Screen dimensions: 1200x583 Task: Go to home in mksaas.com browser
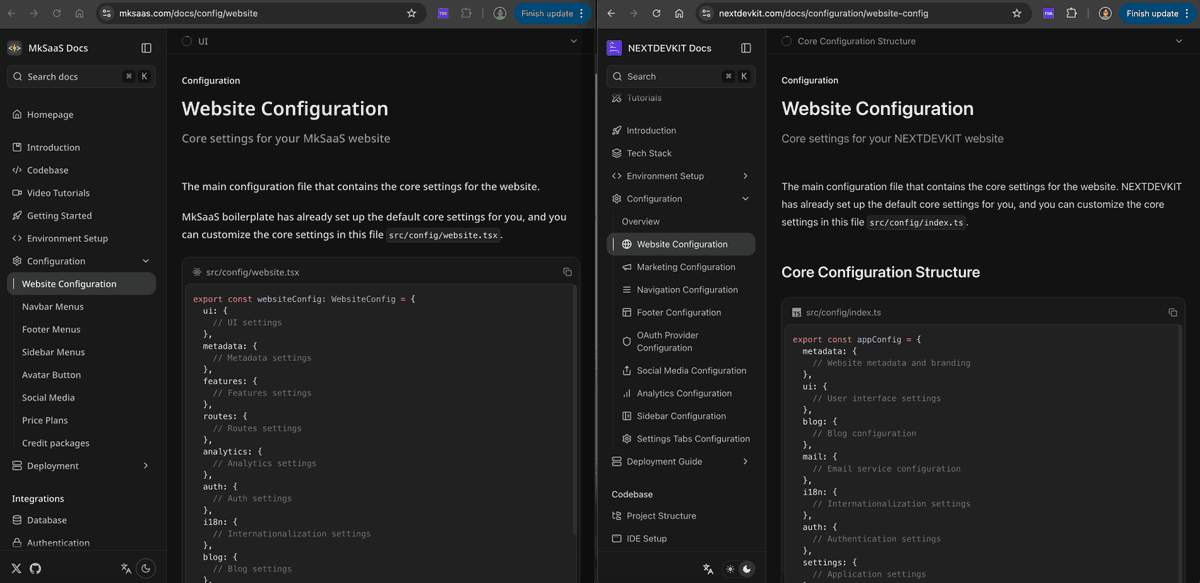[x=79, y=13]
